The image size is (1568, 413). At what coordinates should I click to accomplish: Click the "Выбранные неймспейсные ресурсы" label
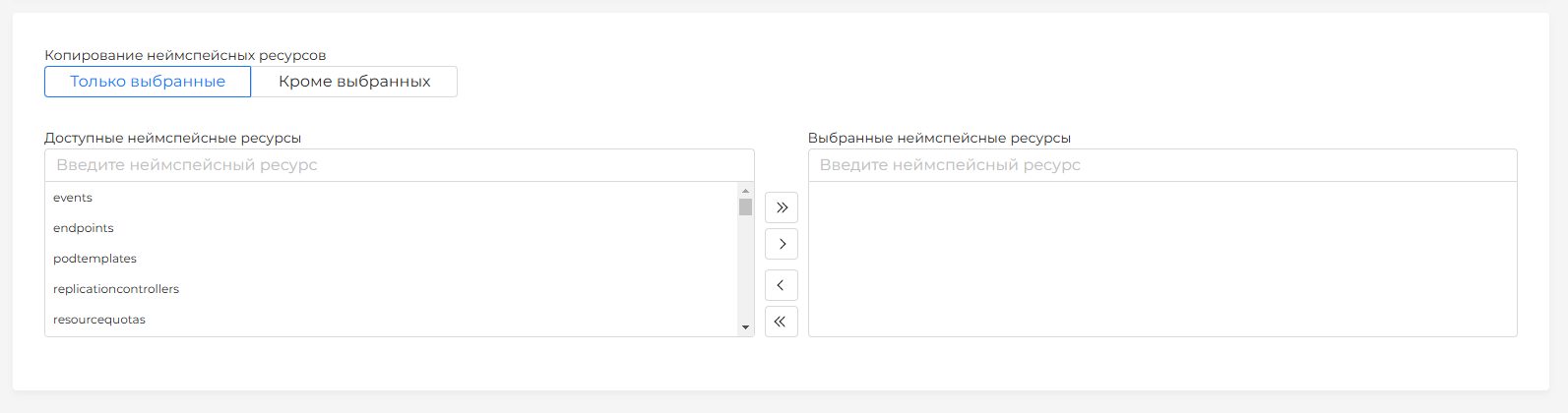939,138
